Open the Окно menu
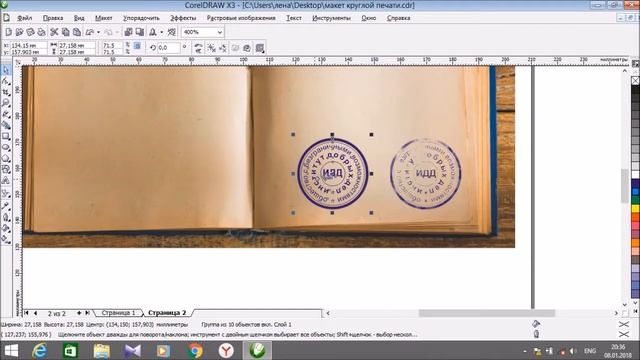640x360 pixels. tap(369, 18)
